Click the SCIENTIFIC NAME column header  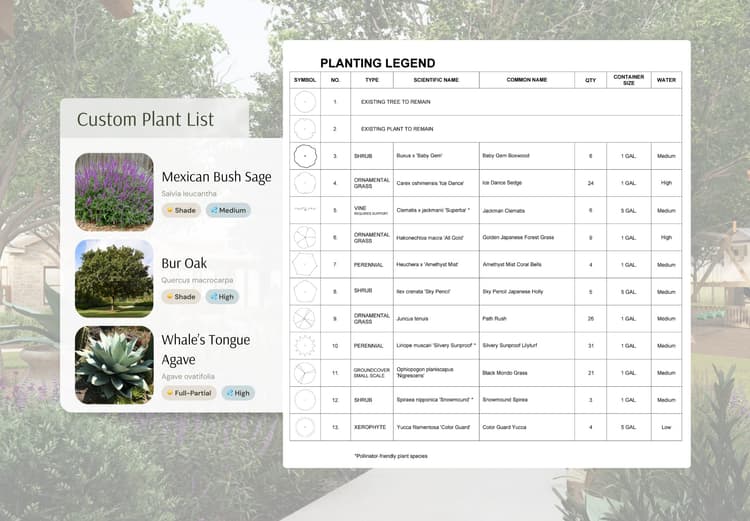point(436,80)
